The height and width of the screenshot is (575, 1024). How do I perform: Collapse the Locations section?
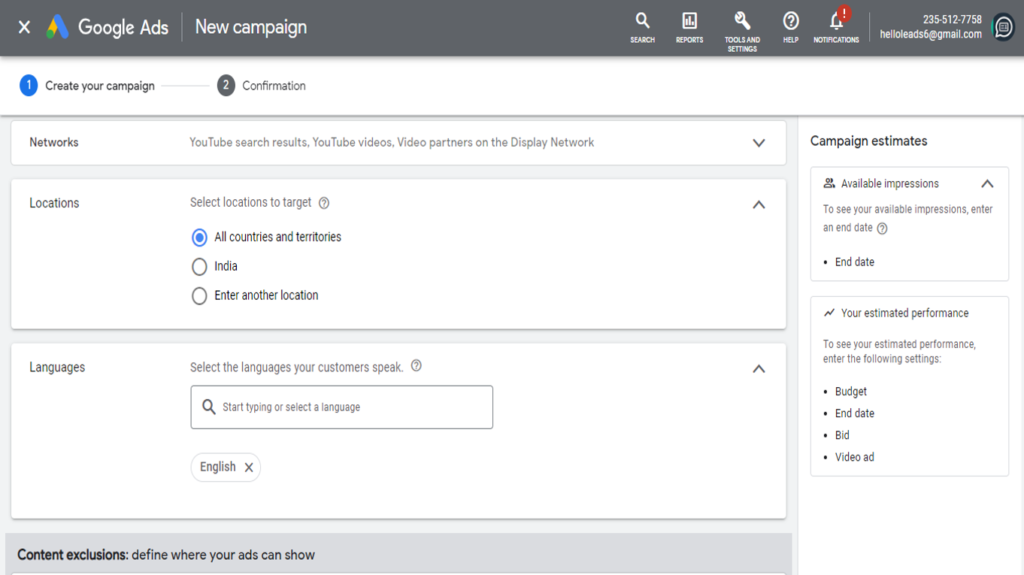tap(758, 204)
